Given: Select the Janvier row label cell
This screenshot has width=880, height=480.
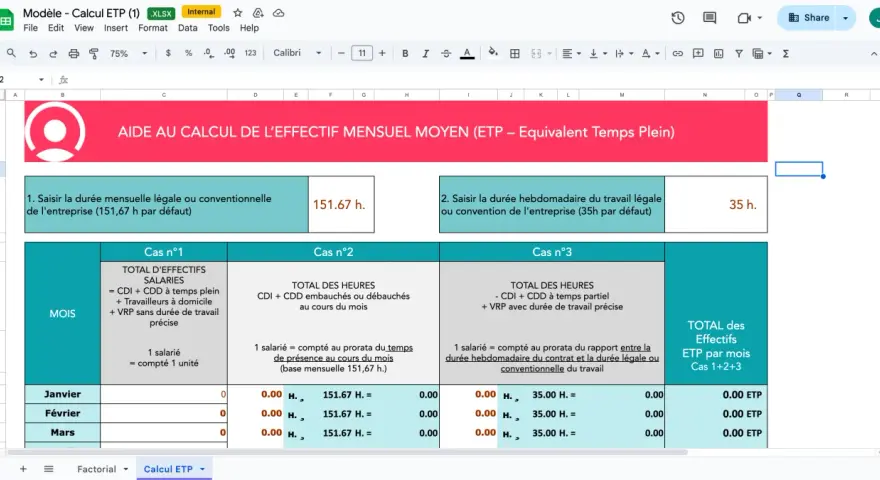Looking at the screenshot, I should coord(62,394).
